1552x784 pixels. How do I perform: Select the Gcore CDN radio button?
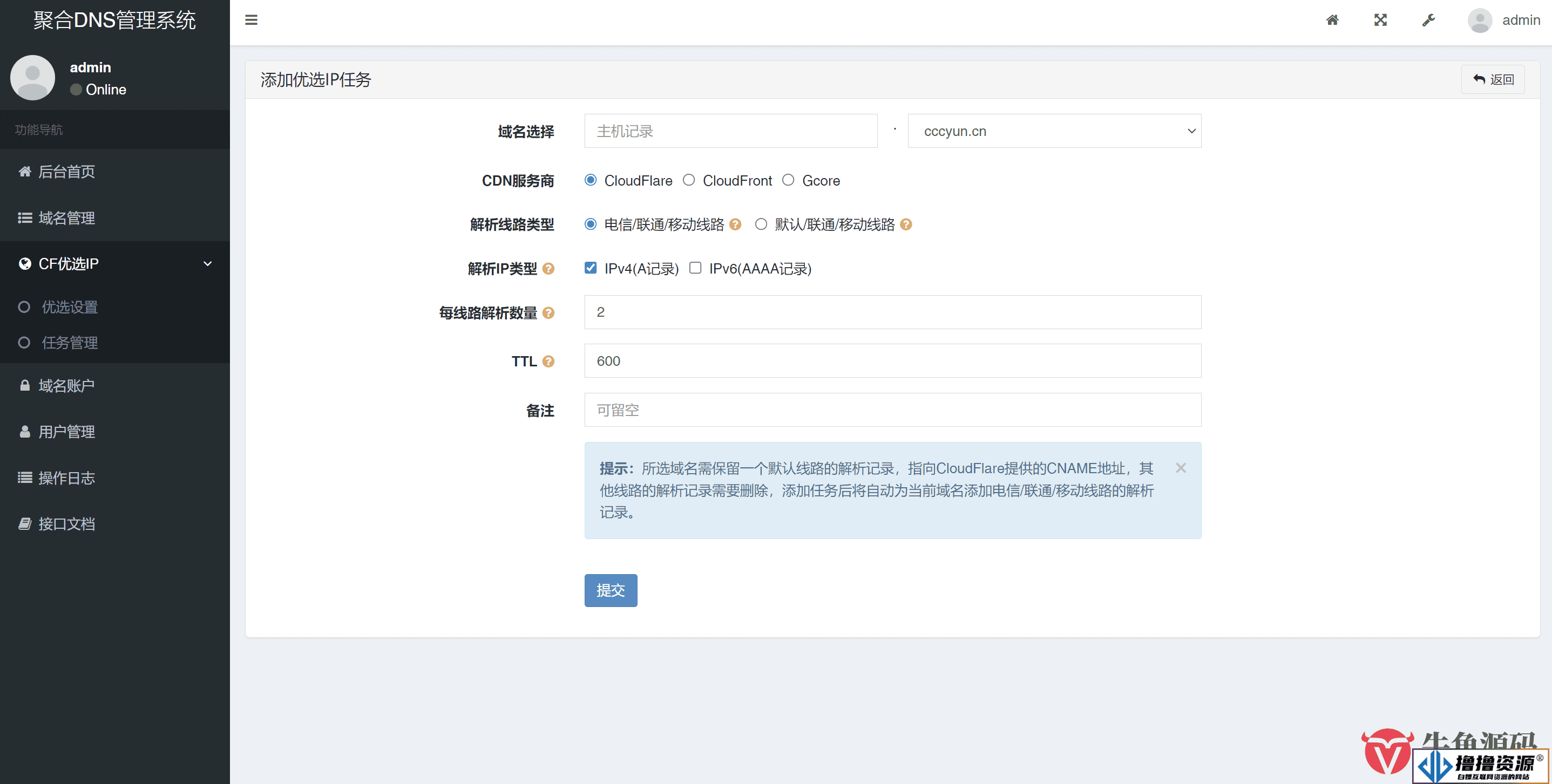click(788, 180)
